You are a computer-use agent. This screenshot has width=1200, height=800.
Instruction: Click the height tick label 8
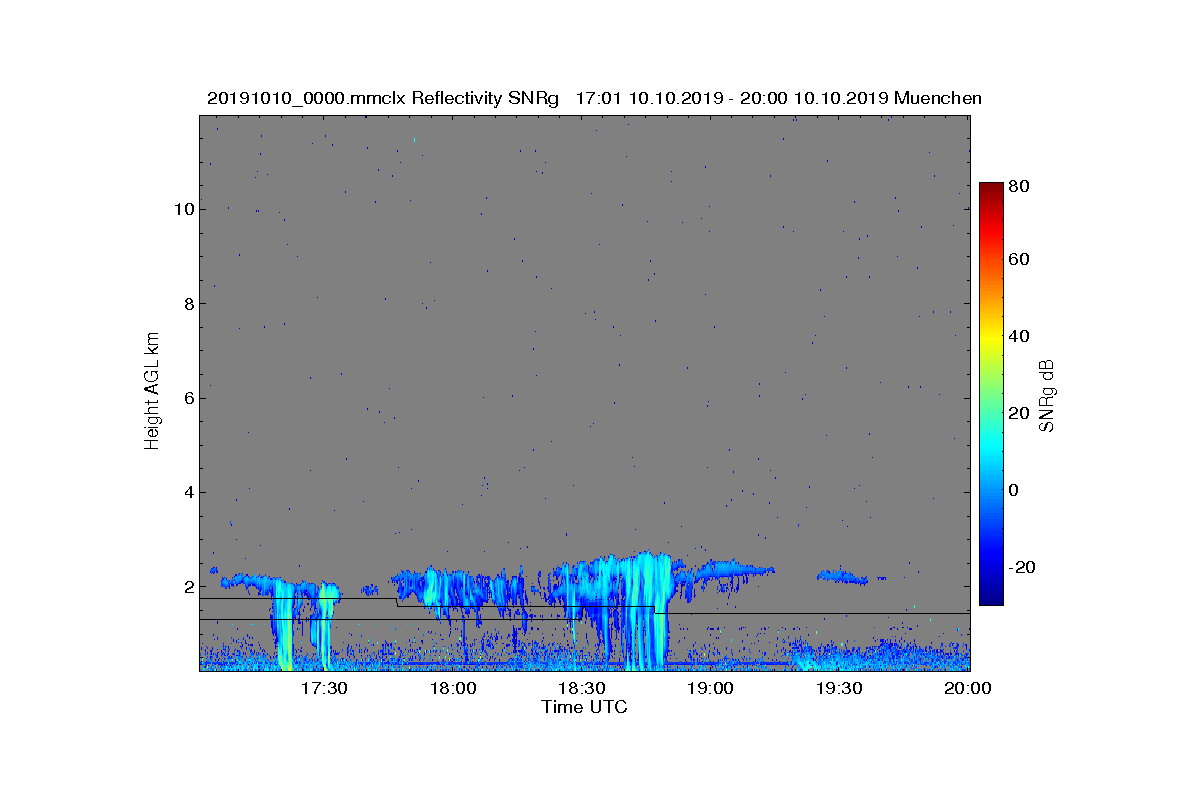pyautogui.click(x=187, y=304)
